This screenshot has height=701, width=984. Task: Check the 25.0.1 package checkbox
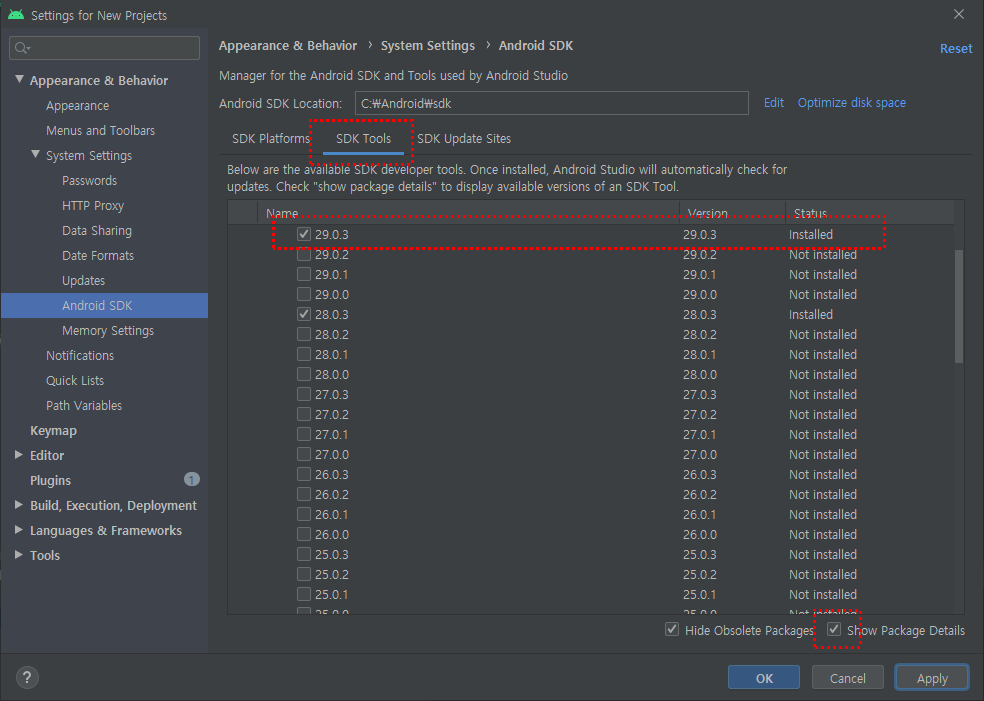[x=304, y=594]
